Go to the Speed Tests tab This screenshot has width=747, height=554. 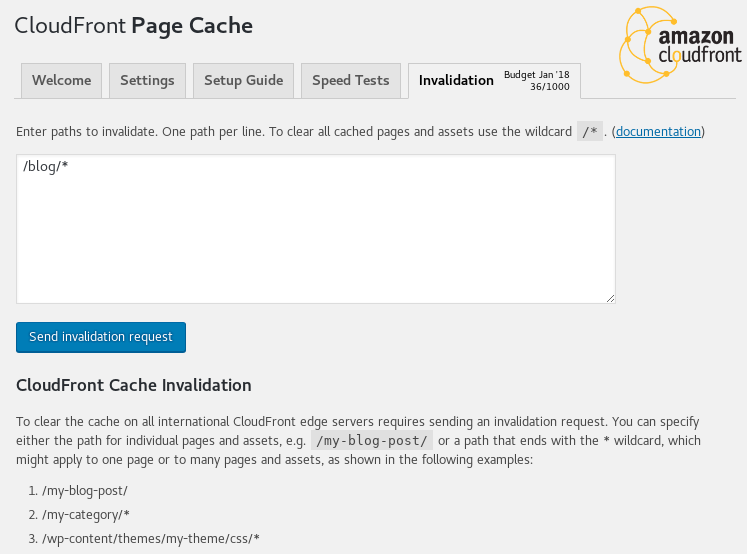pyautogui.click(x=351, y=81)
